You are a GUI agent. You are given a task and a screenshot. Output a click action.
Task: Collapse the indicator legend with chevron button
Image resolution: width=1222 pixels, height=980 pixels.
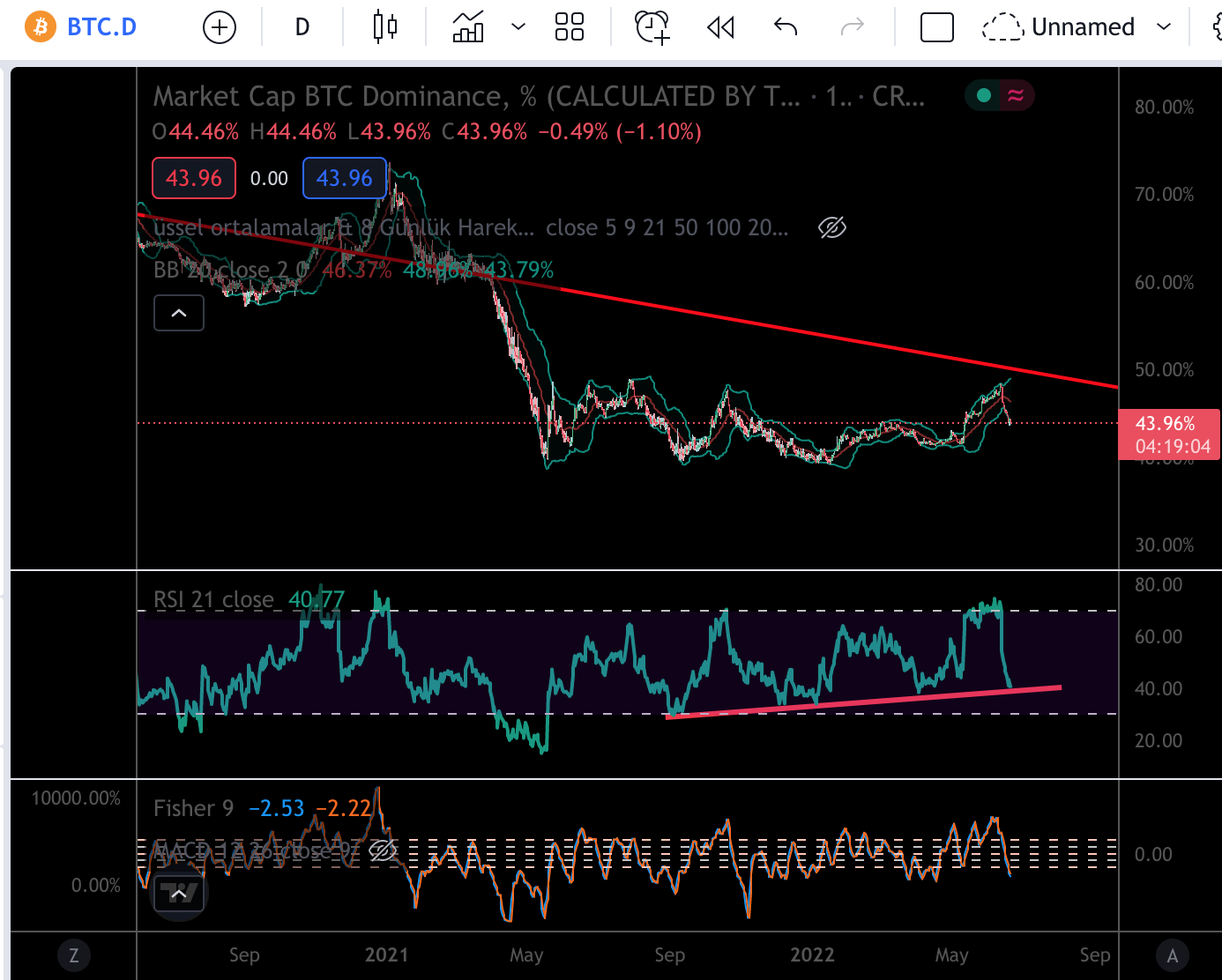[179, 313]
